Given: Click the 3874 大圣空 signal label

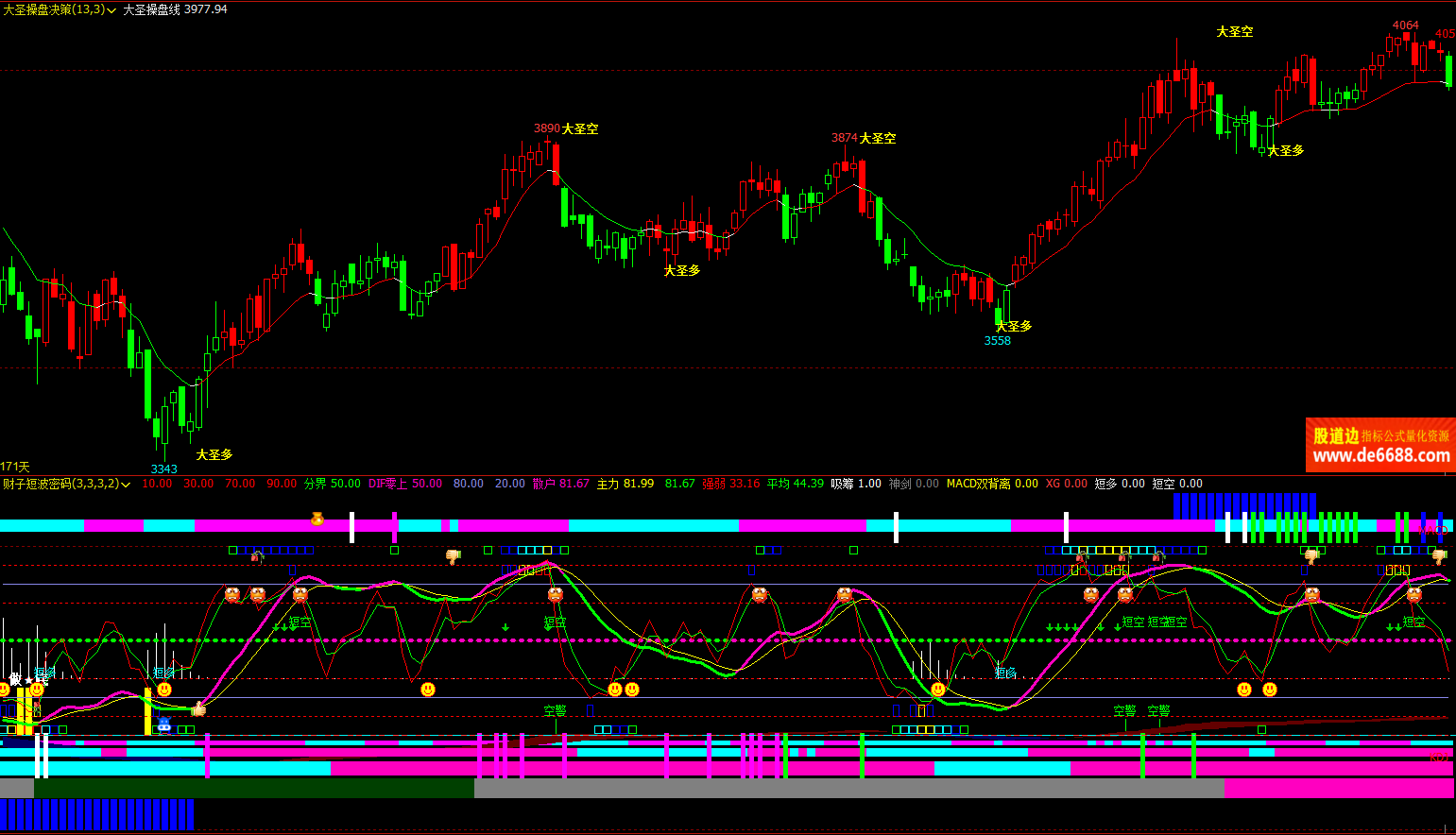Looking at the screenshot, I should tap(863, 138).
